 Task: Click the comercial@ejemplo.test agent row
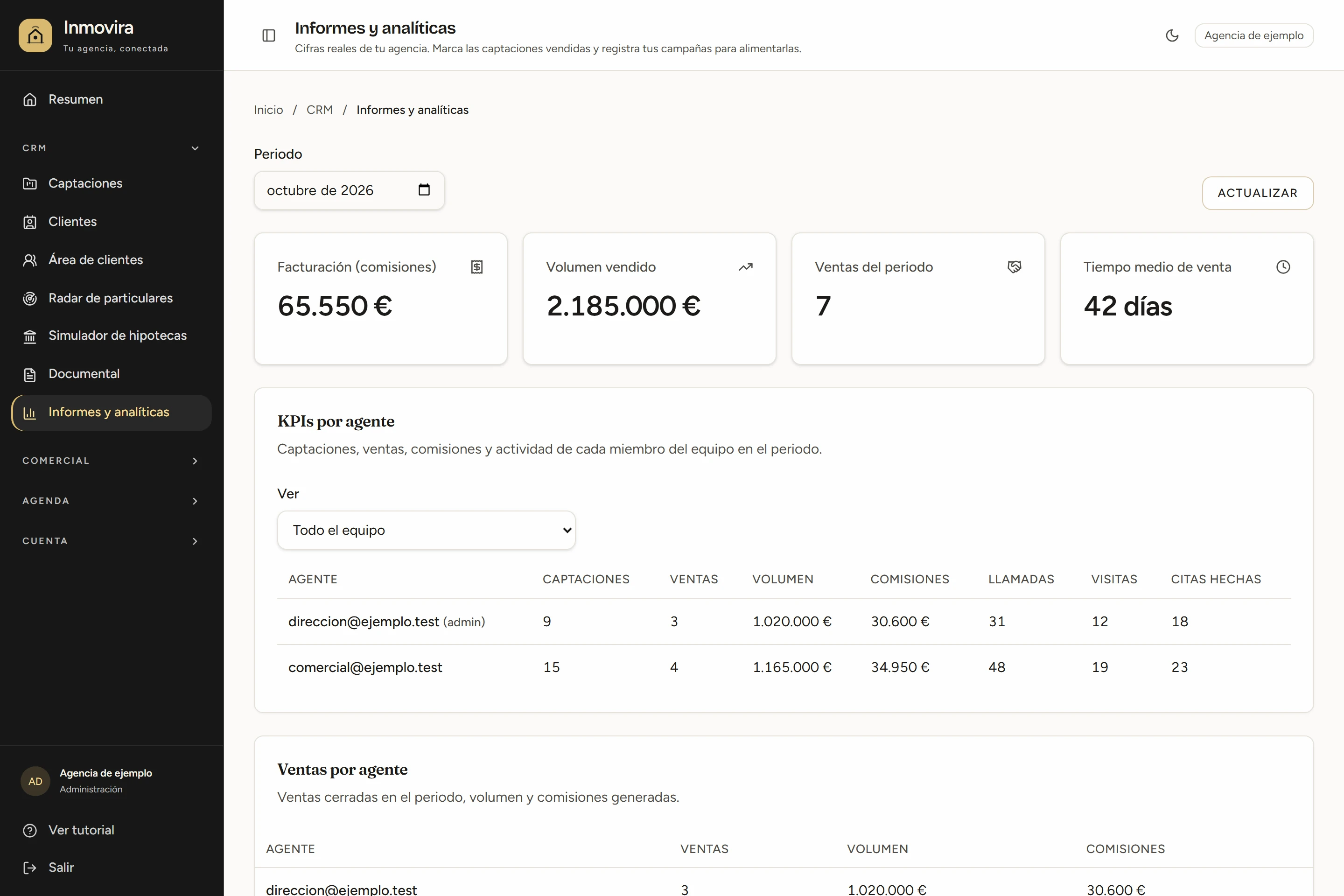tap(784, 667)
